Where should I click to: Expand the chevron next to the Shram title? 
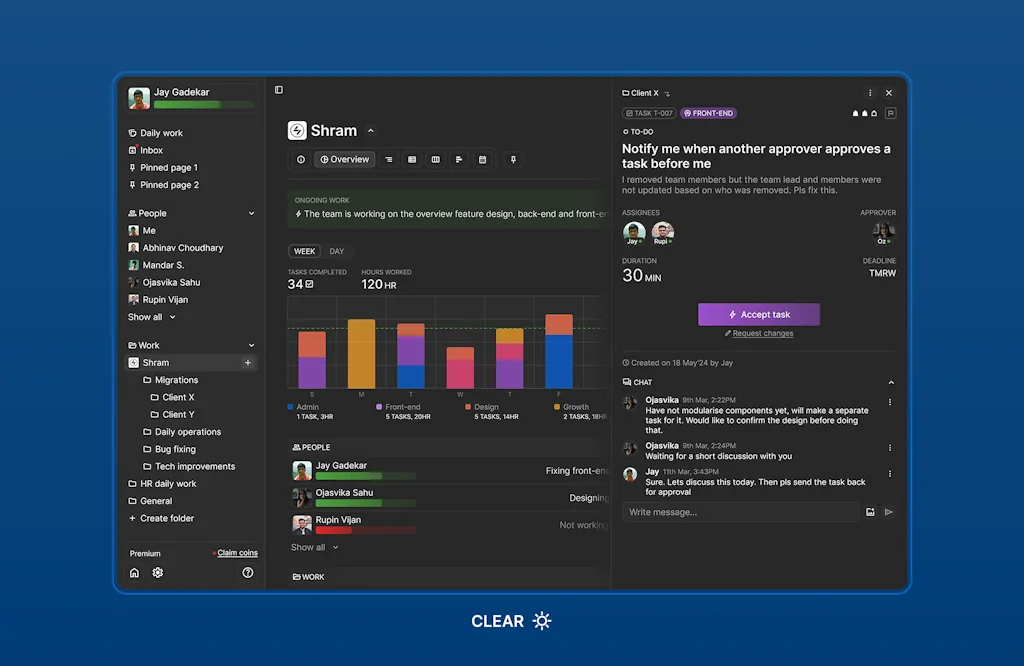[x=371, y=131]
